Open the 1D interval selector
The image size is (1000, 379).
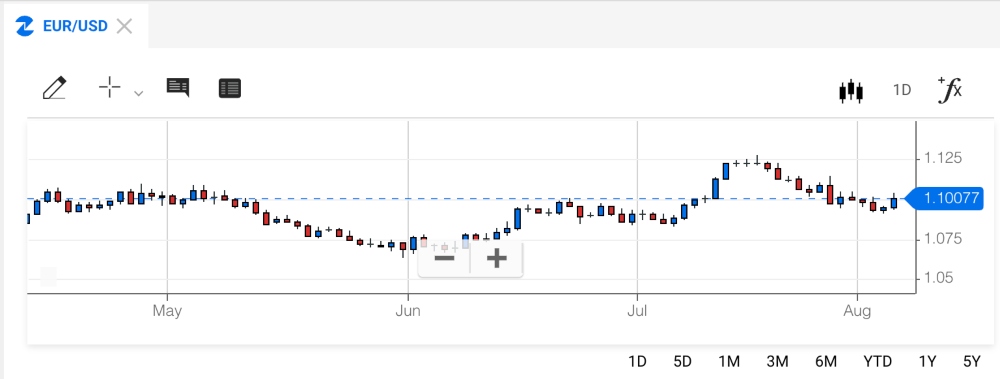click(x=902, y=90)
